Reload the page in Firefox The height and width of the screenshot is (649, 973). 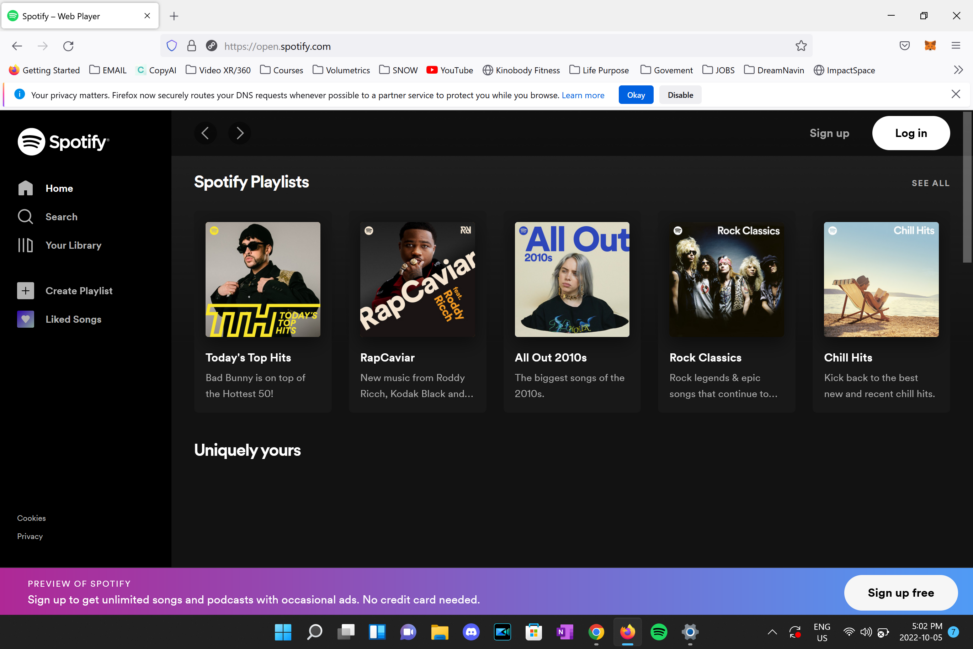coord(68,46)
